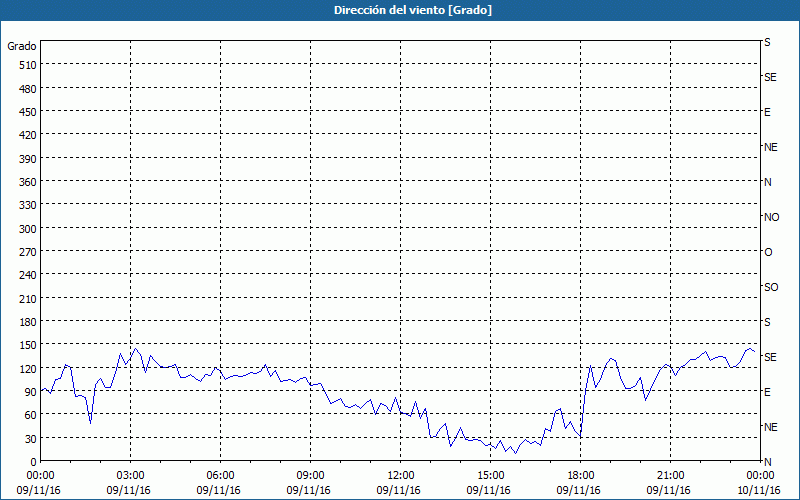Click the 'NO' compass label on right axis
Screen dimensions: 800x500
(771, 217)
